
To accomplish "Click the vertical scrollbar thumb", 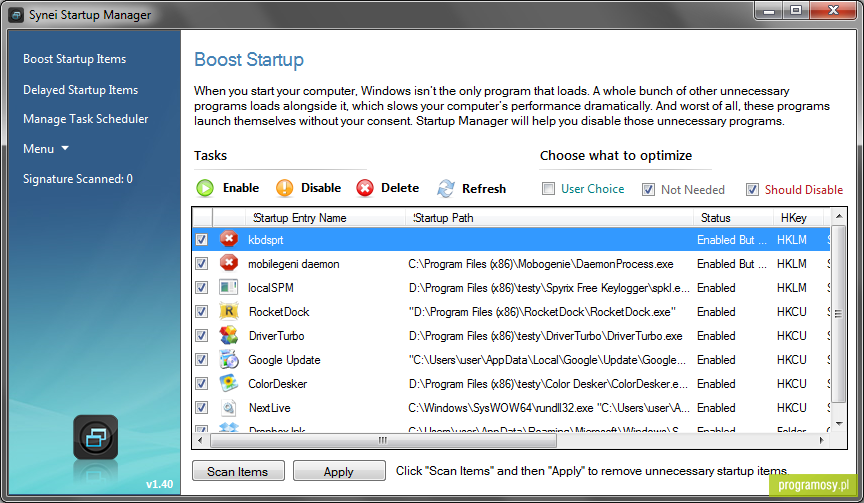I will click(x=839, y=313).
